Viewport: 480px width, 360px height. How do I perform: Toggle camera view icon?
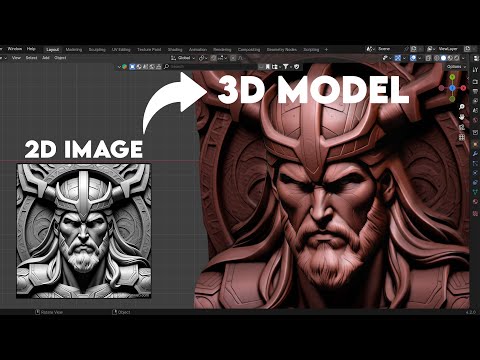point(462,127)
